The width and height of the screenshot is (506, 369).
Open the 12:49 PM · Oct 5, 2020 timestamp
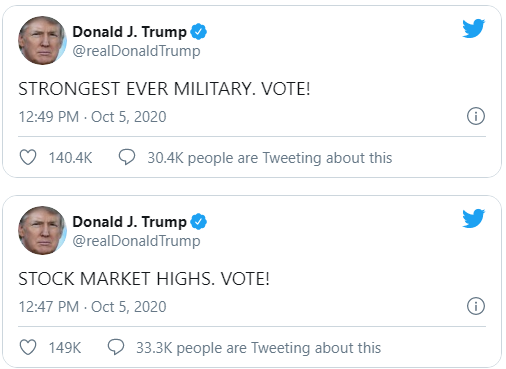pos(92,117)
